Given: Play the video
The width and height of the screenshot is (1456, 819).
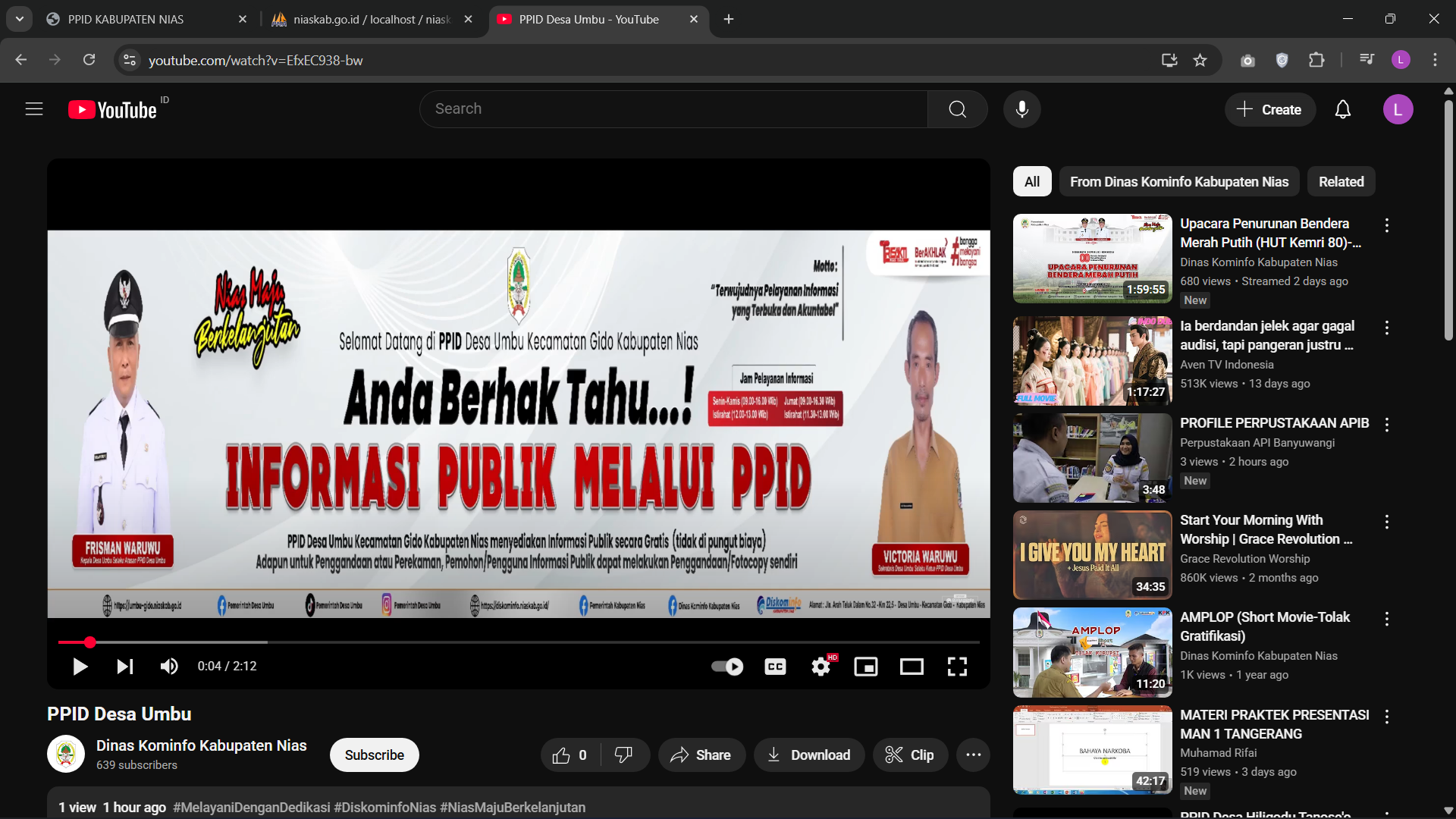Looking at the screenshot, I should pos(80,667).
